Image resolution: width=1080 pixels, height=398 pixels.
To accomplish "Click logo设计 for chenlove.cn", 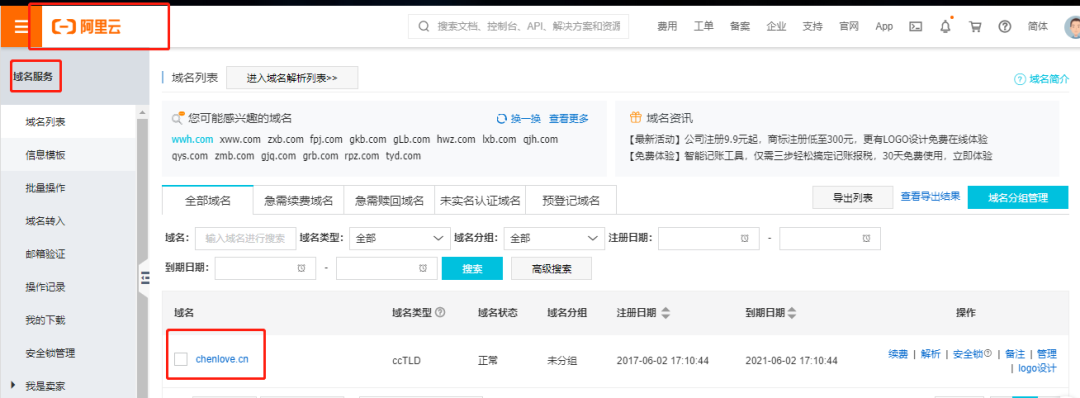I will [x=1037, y=368].
